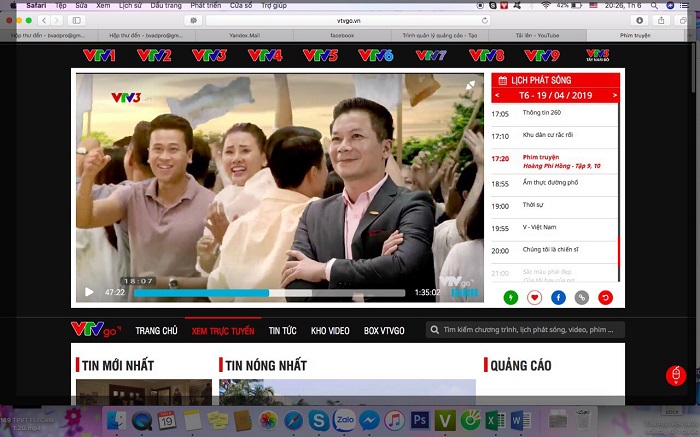
Task: Go to previous day in schedule
Action: point(497,95)
